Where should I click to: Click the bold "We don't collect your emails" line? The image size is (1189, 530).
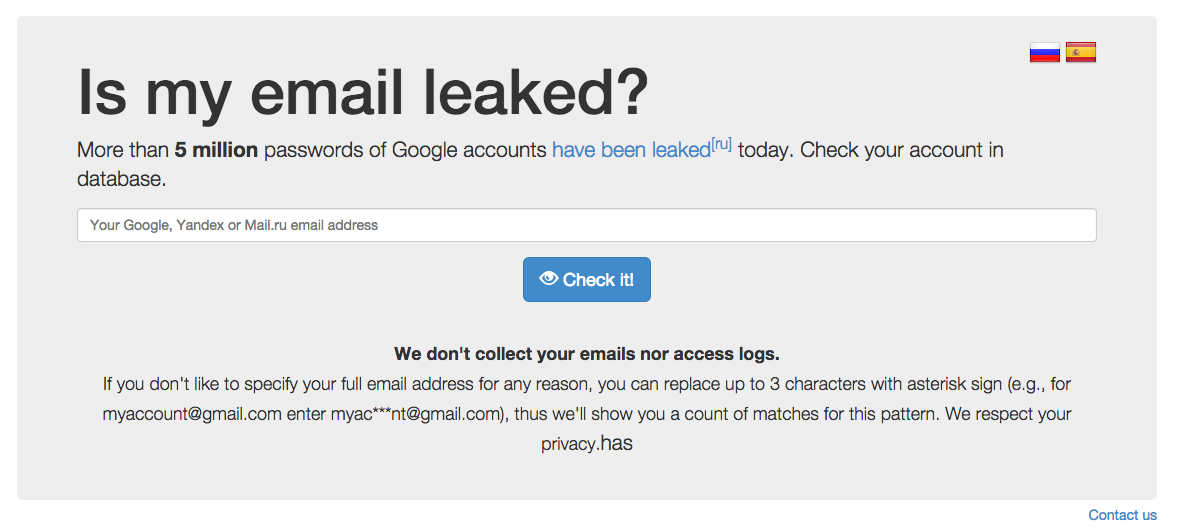(587, 353)
